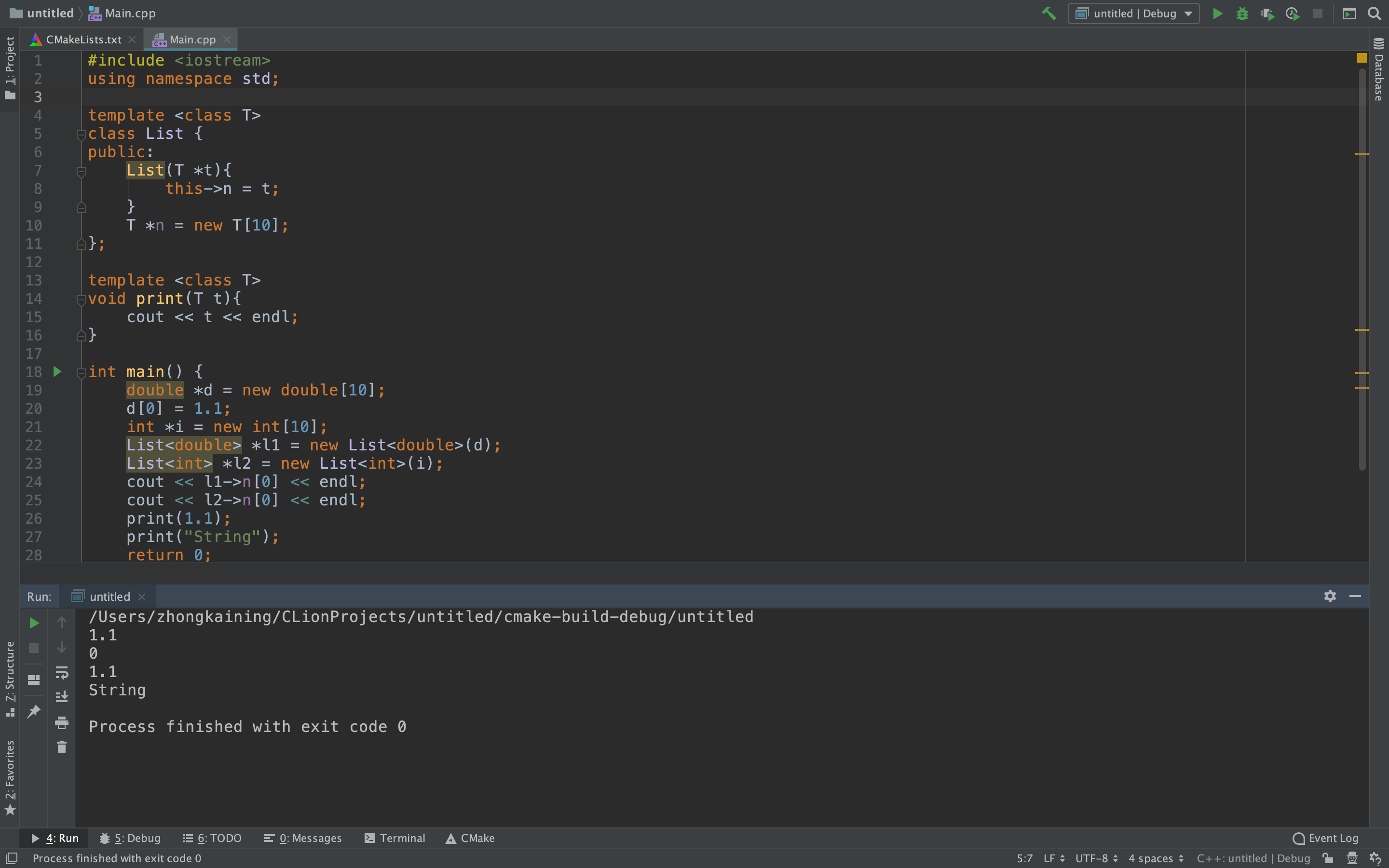Toggle tool window bars icon bottom-left
Viewport: 1389px width, 868px height.
click(11, 858)
